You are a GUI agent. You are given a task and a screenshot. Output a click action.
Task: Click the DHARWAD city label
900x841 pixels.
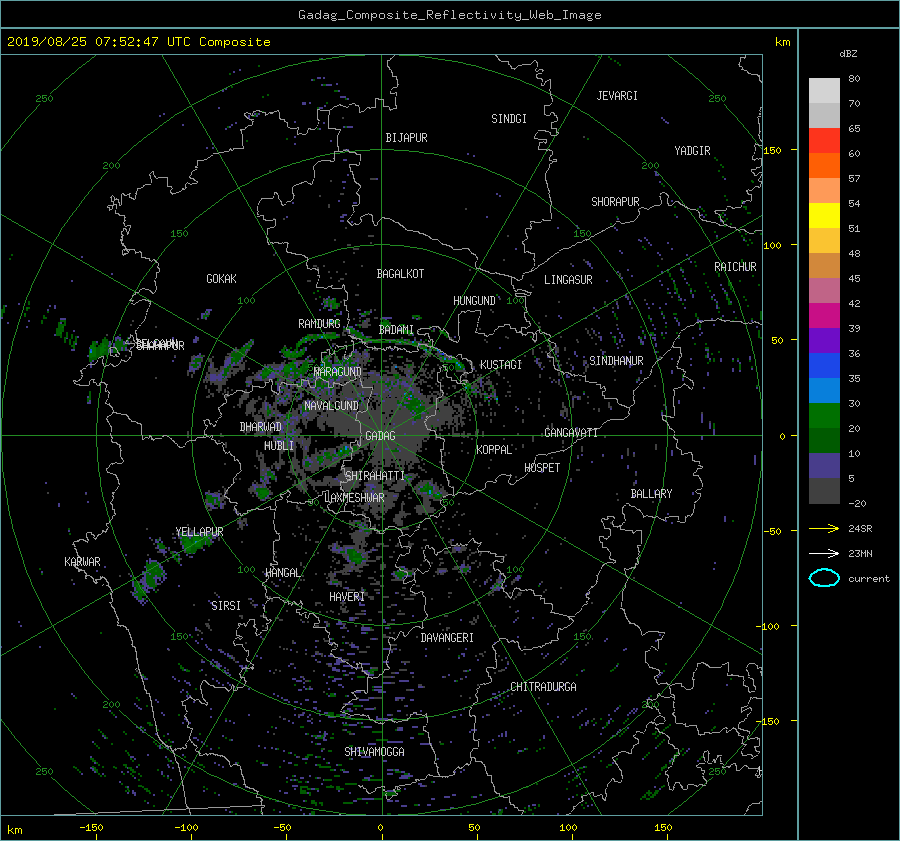pyautogui.click(x=261, y=427)
